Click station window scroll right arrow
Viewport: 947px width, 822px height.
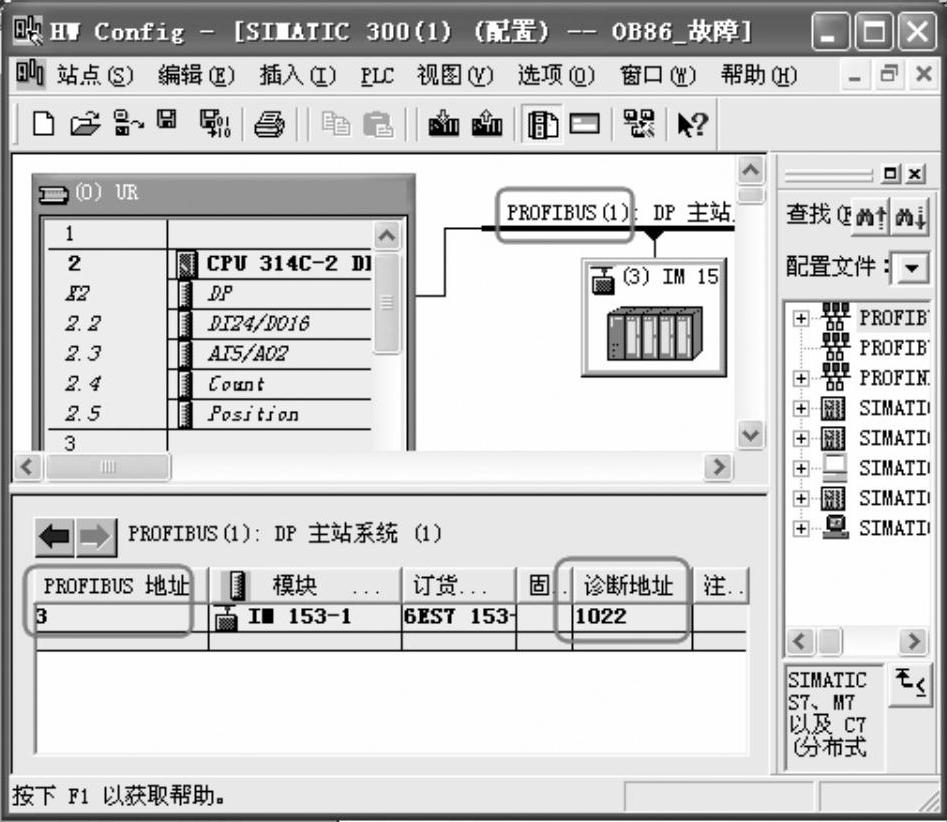pos(719,466)
